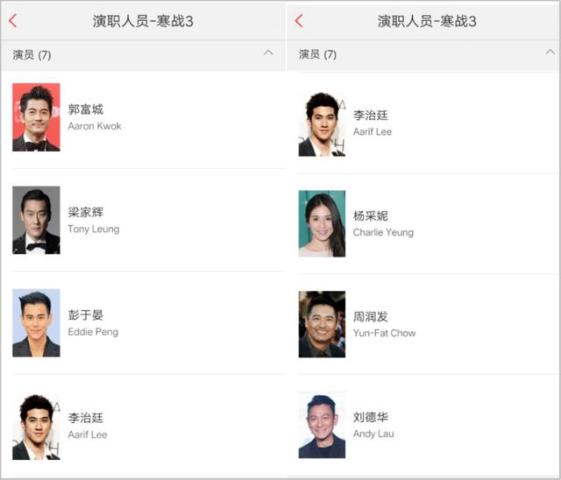Open 周润发 Yun-Fat Chow profile photo
Image resolution: width=561 pixels, height=480 pixels.
322,324
